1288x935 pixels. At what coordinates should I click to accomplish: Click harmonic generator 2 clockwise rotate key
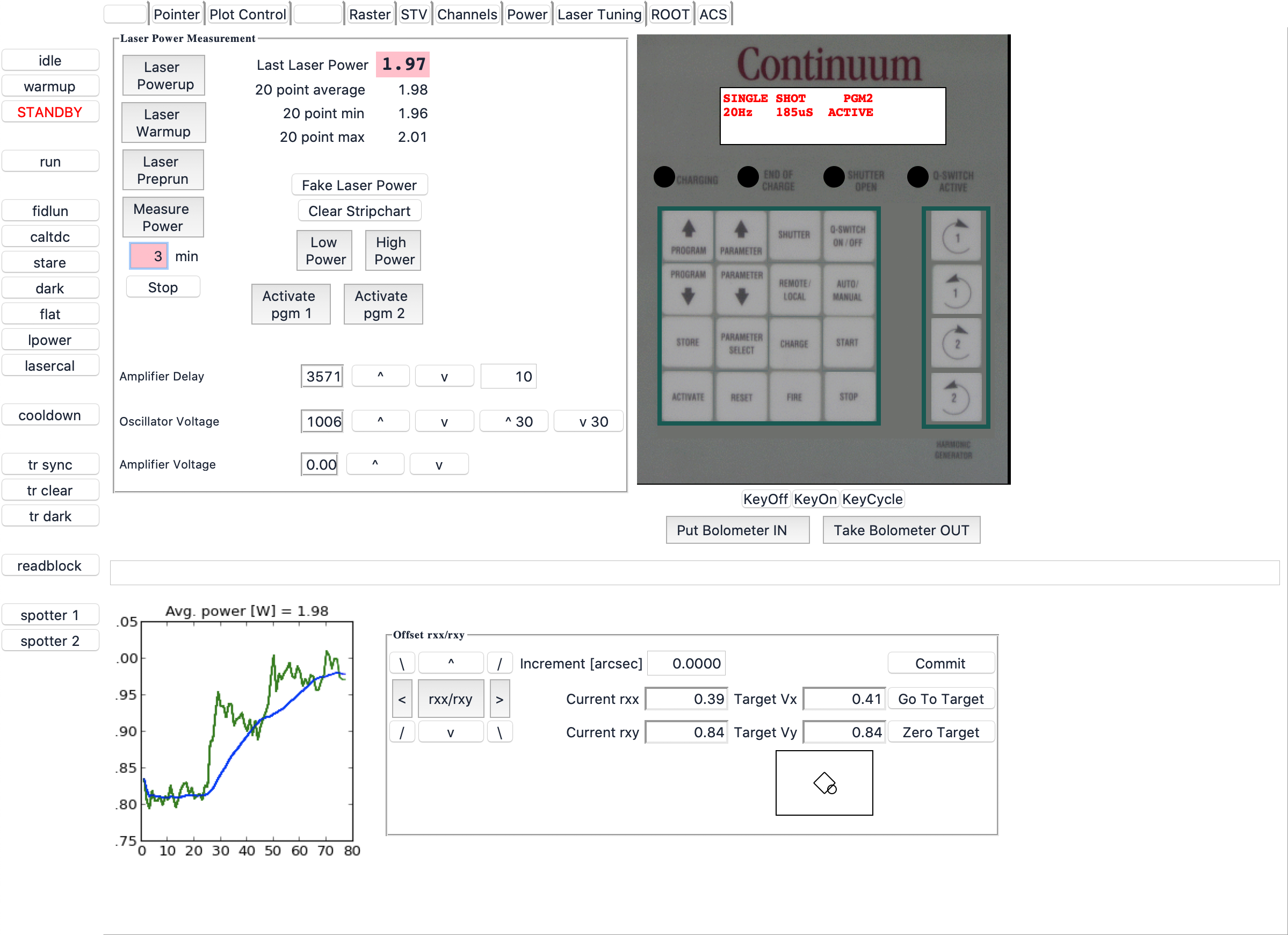coord(957,343)
